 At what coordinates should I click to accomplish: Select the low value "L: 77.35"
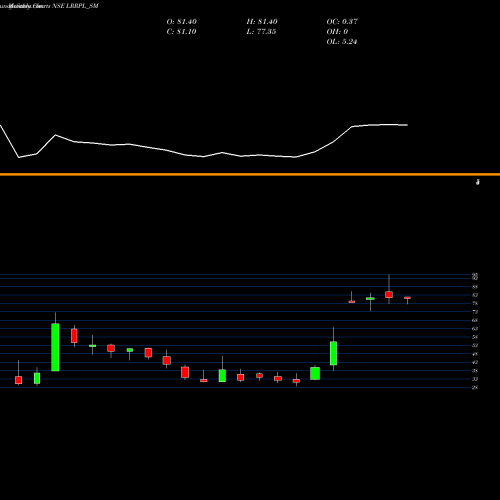261,32
